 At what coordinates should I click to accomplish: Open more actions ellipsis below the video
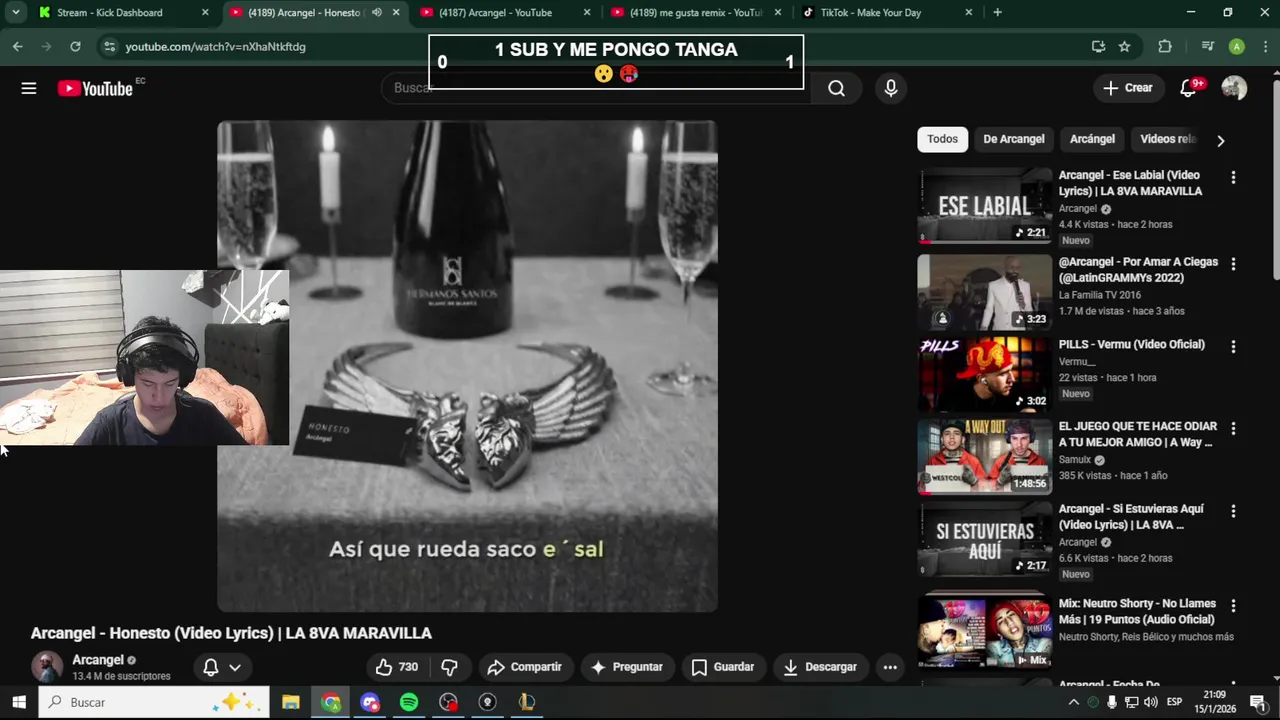[x=890, y=667]
